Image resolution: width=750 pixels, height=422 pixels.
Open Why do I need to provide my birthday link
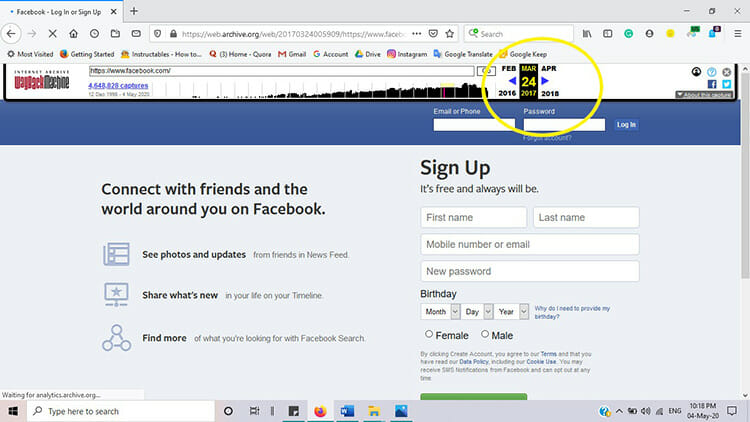click(x=572, y=312)
